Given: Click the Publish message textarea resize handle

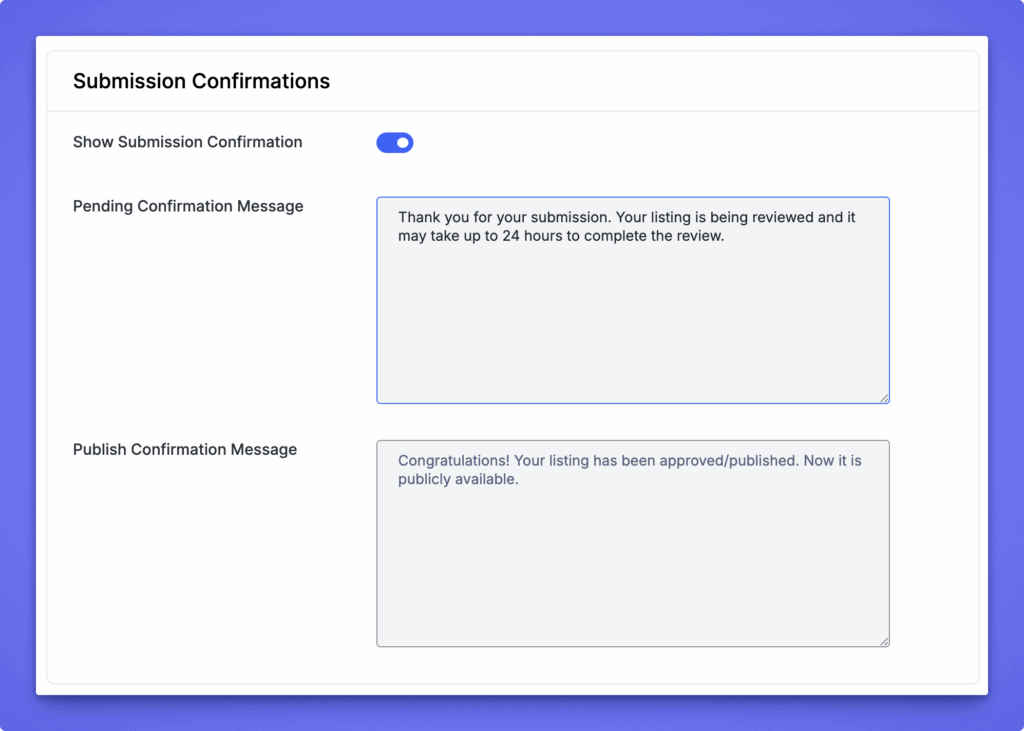Looking at the screenshot, I should (884, 641).
